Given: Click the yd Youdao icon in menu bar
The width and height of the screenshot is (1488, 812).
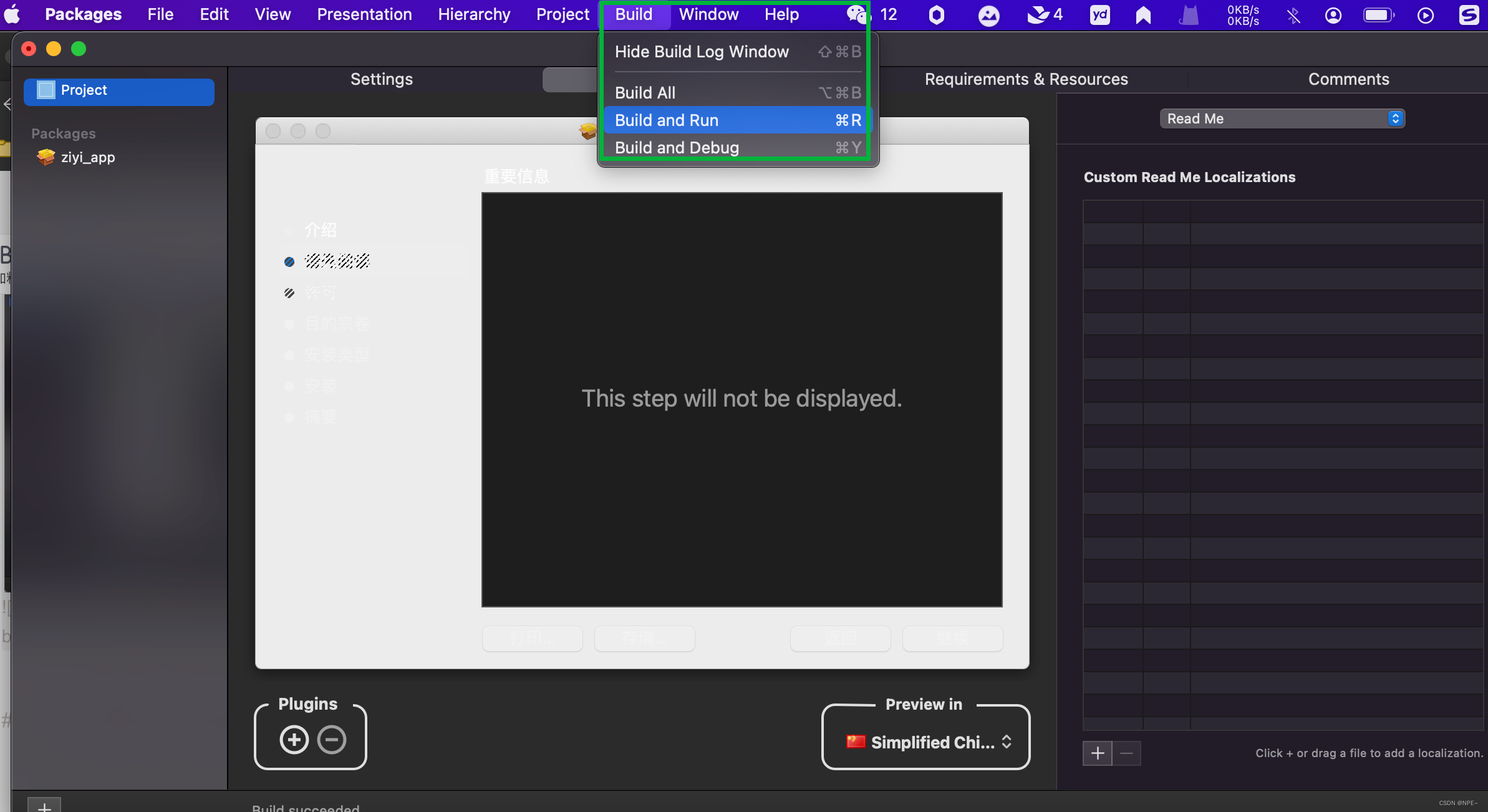Looking at the screenshot, I should coord(1100,15).
